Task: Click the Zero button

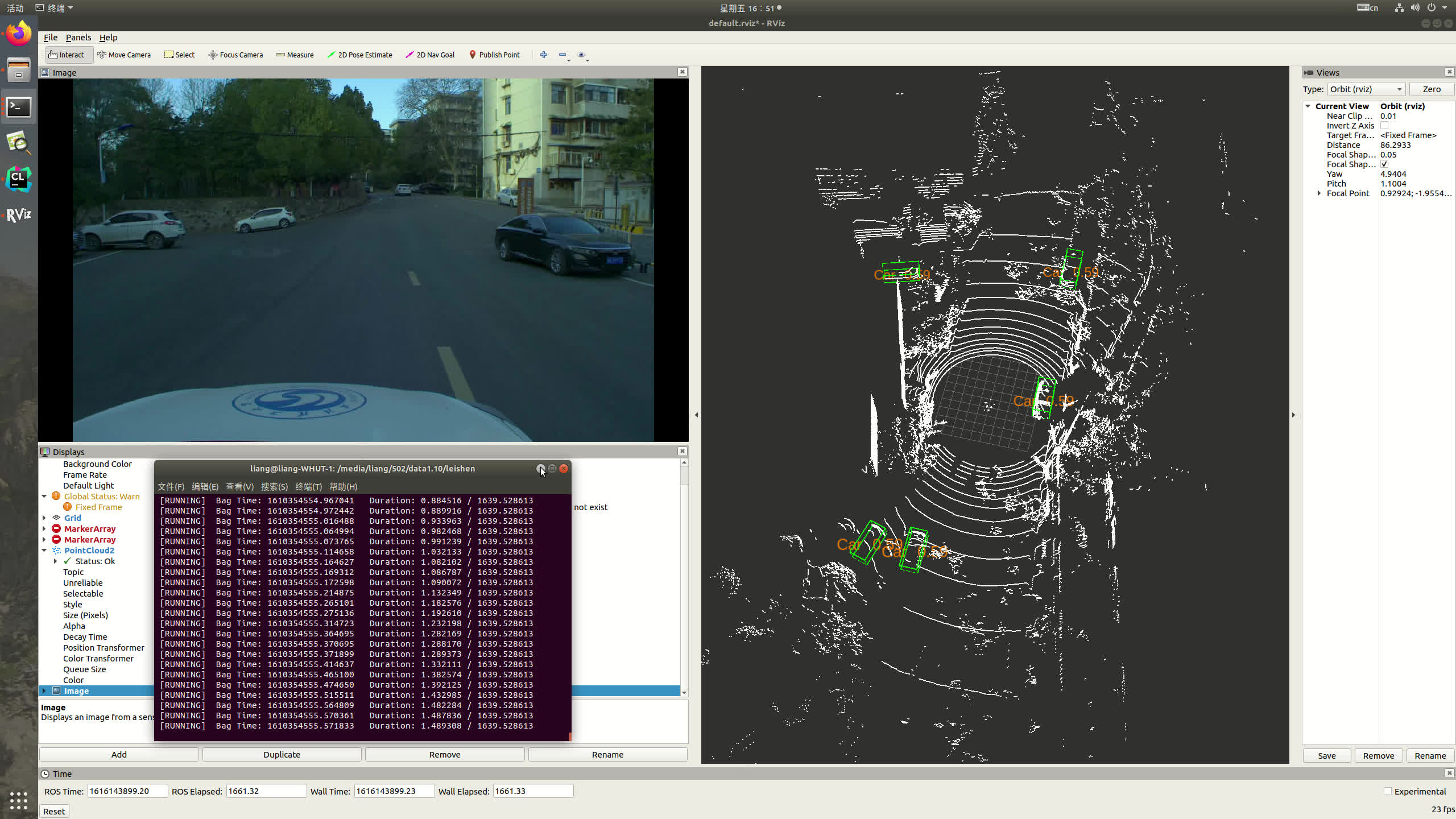Action: 1431,89
